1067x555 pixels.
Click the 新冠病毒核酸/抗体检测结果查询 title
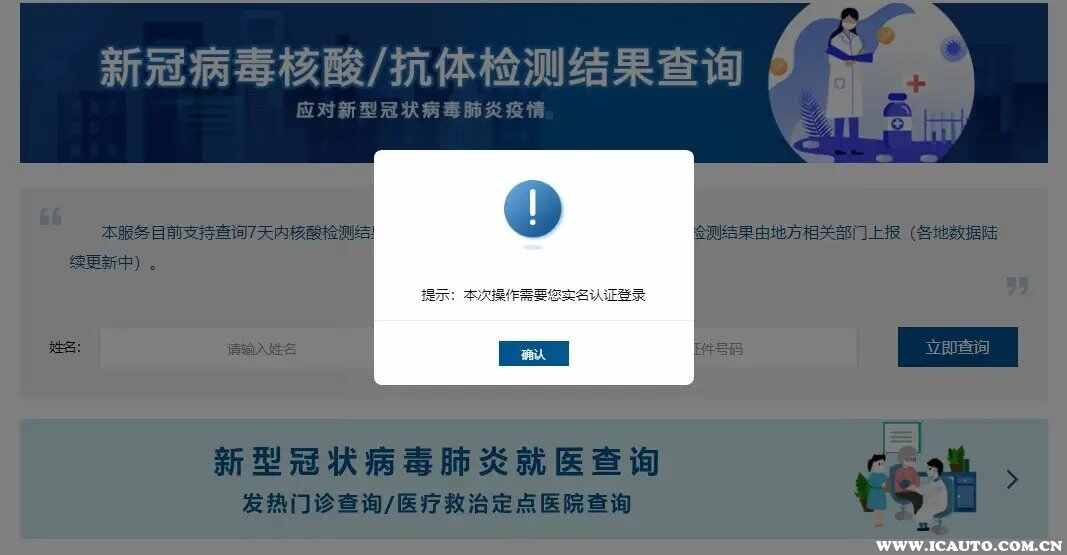[421, 67]
